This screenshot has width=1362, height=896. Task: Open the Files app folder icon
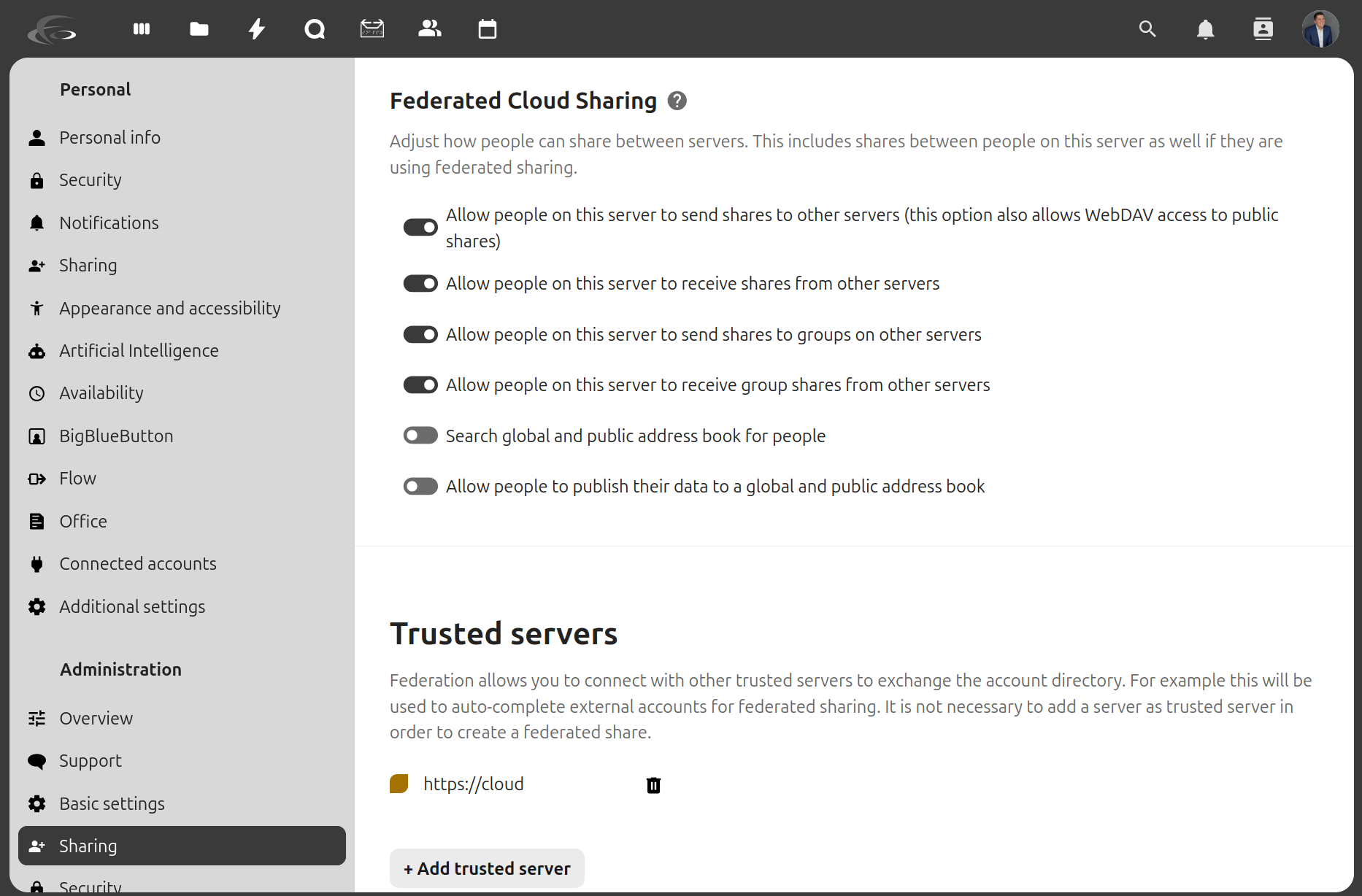click(x=199, y=29)
